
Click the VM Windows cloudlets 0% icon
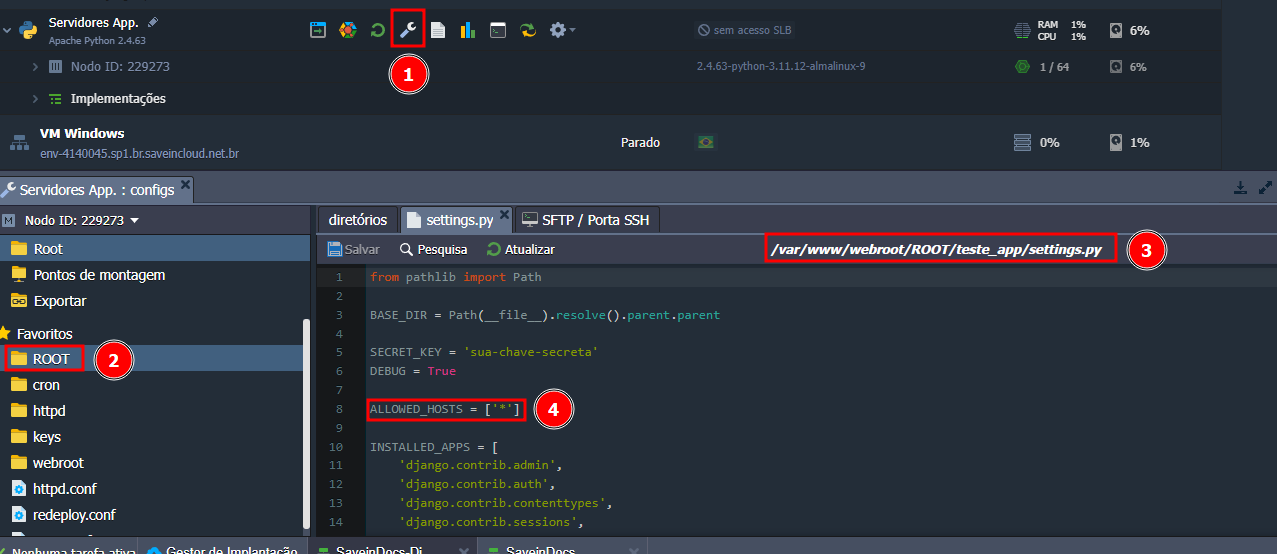tap(1022, 142)
